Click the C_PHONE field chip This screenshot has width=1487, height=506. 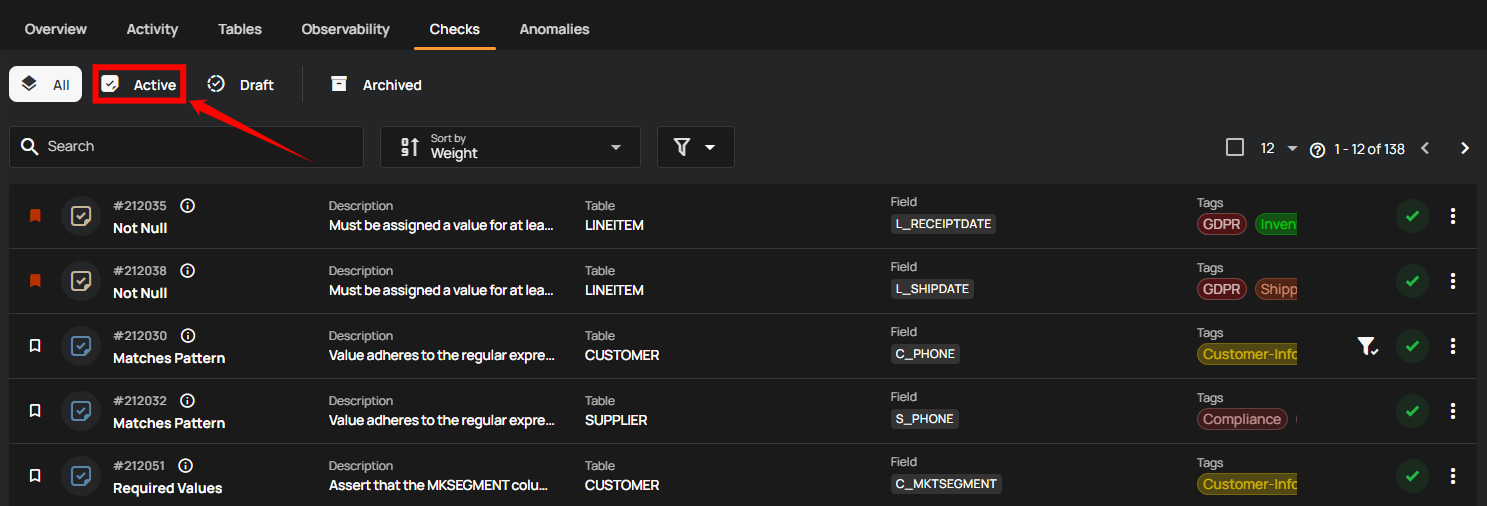point(925,354)
